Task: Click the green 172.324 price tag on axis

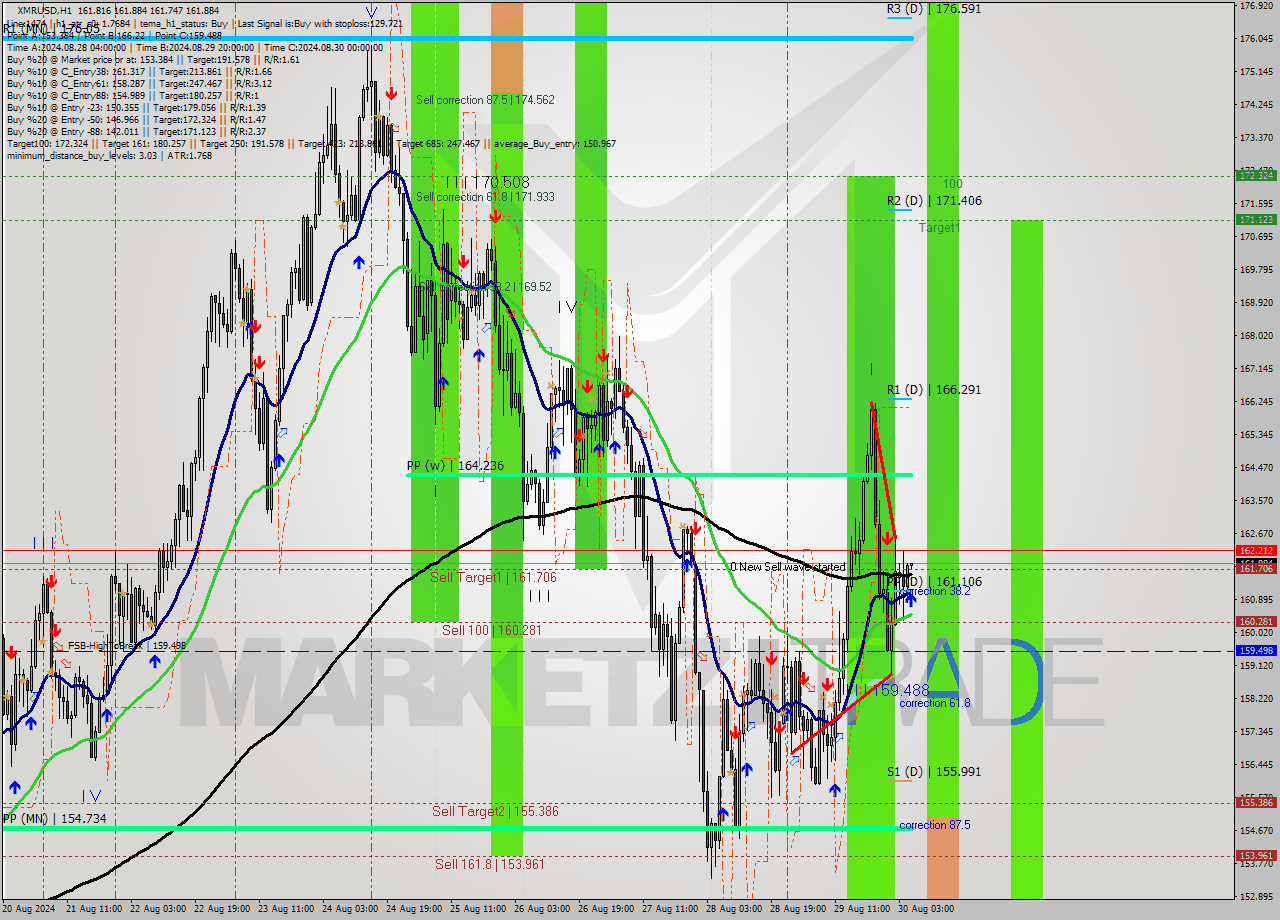Action: coord(1256,175)
